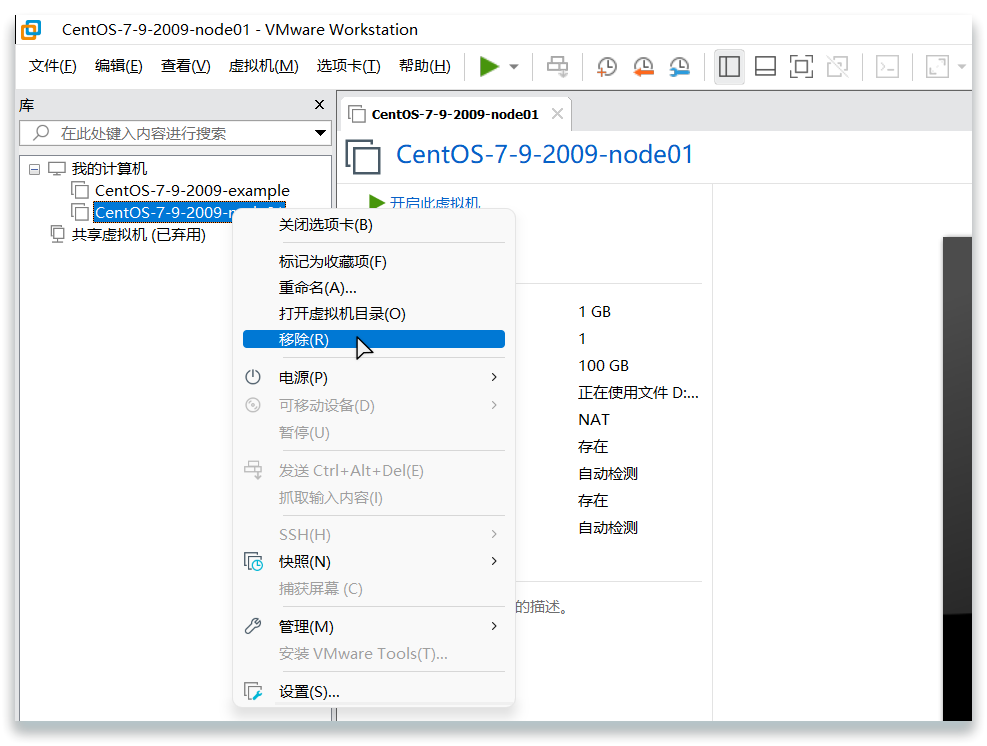Image resolution: width=987 pixels, height=746 pixels.
Task: Click 开启此虚拟机 link
Action: pos(434,202)
